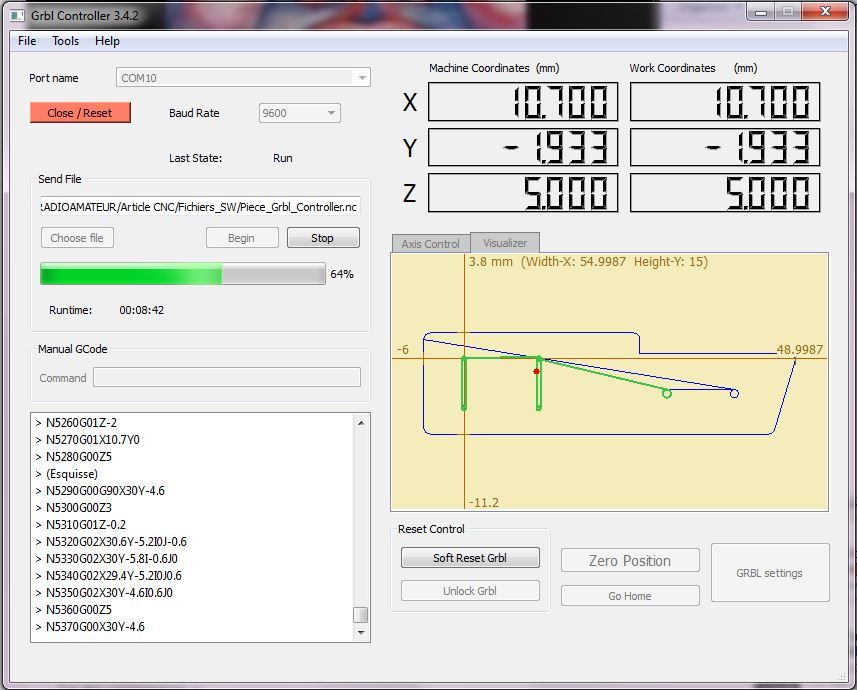Screen dimensions: 857x690
Task: Click log line N5260G01Z-2
Action: pos(81,423)
